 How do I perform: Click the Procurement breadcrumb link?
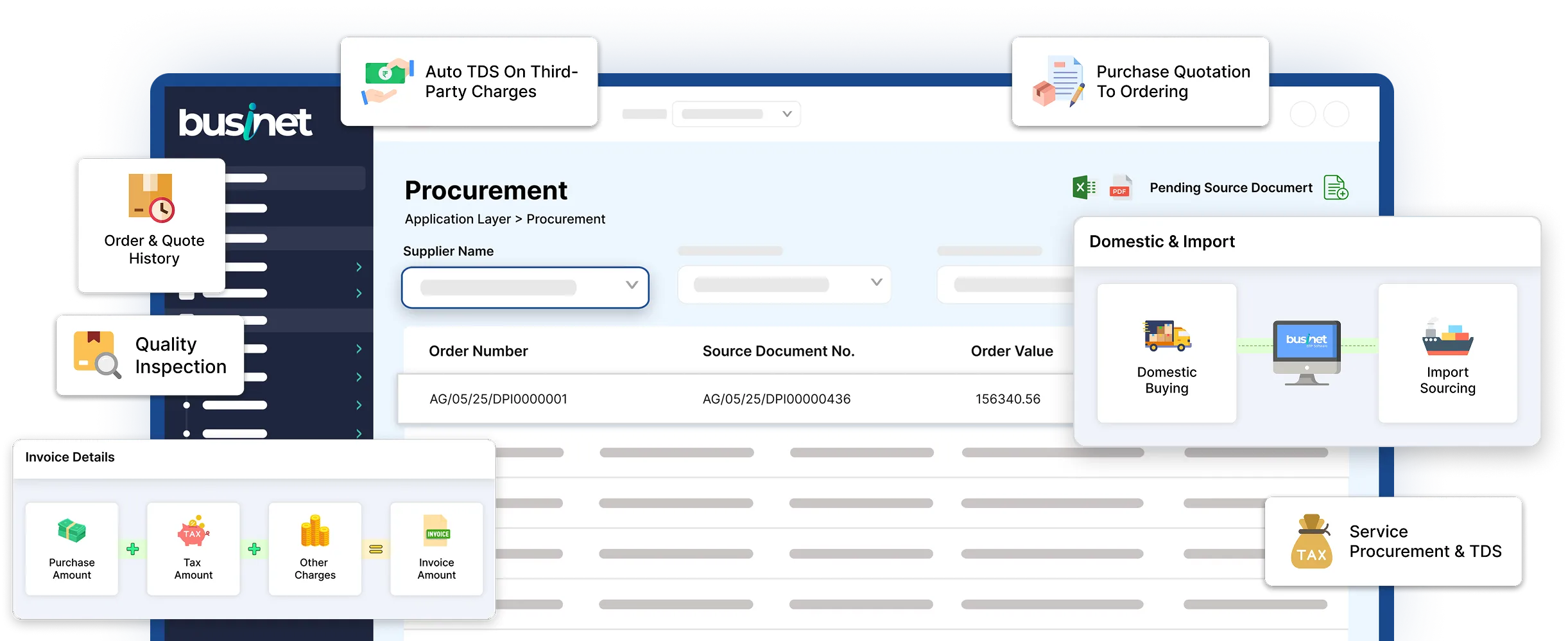(565, 219)
